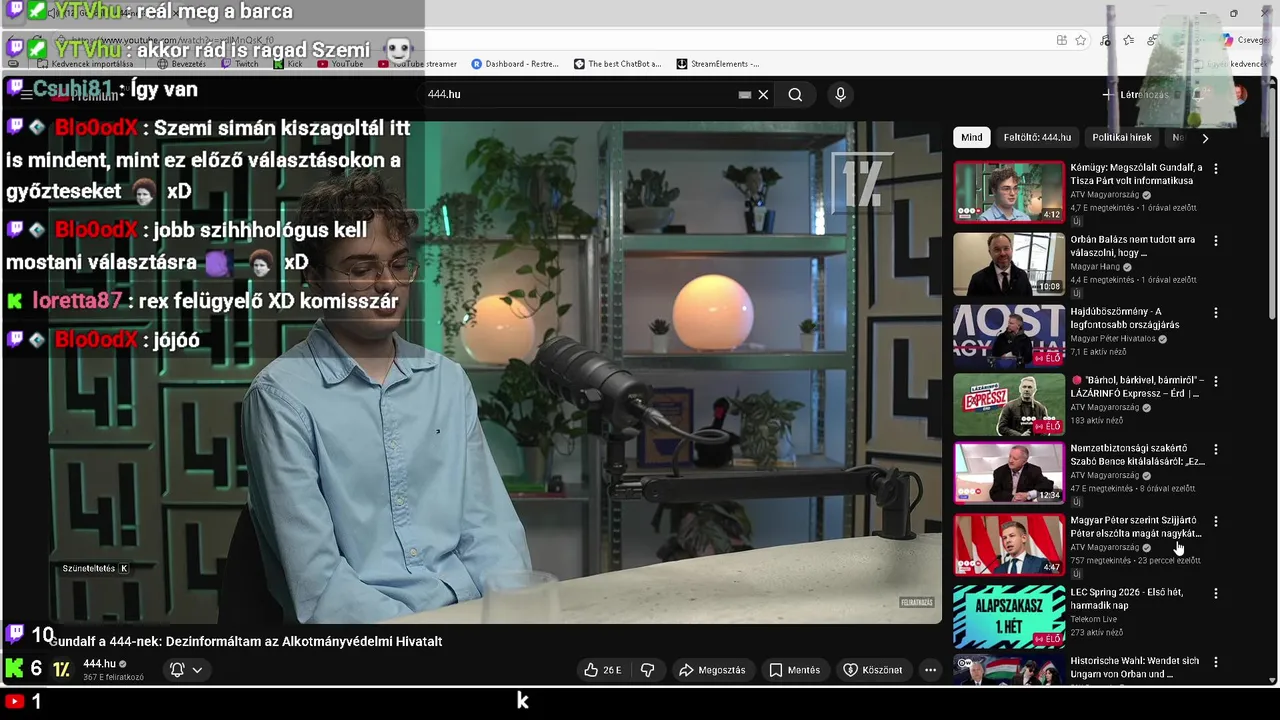
Task: Open LEC Spring 2026 Alapszakasz thumbnail
Action: (x=1009, y=616)
